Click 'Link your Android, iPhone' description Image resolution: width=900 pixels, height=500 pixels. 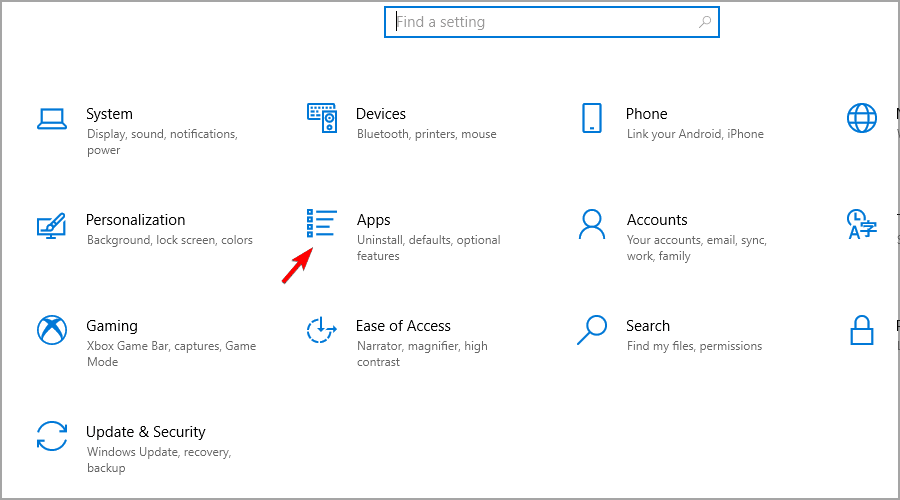695,134
